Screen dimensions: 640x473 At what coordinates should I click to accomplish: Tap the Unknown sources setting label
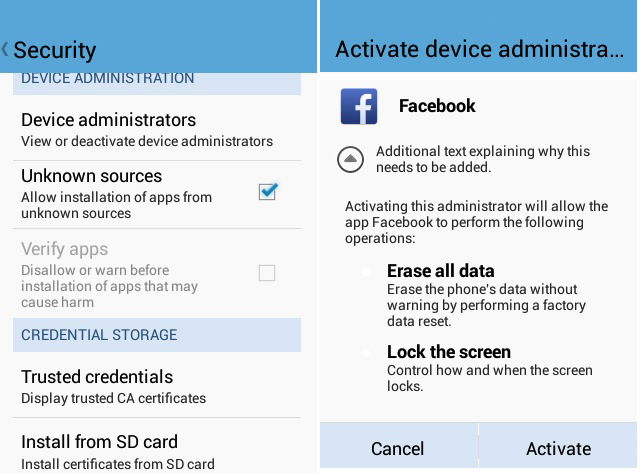92,176
